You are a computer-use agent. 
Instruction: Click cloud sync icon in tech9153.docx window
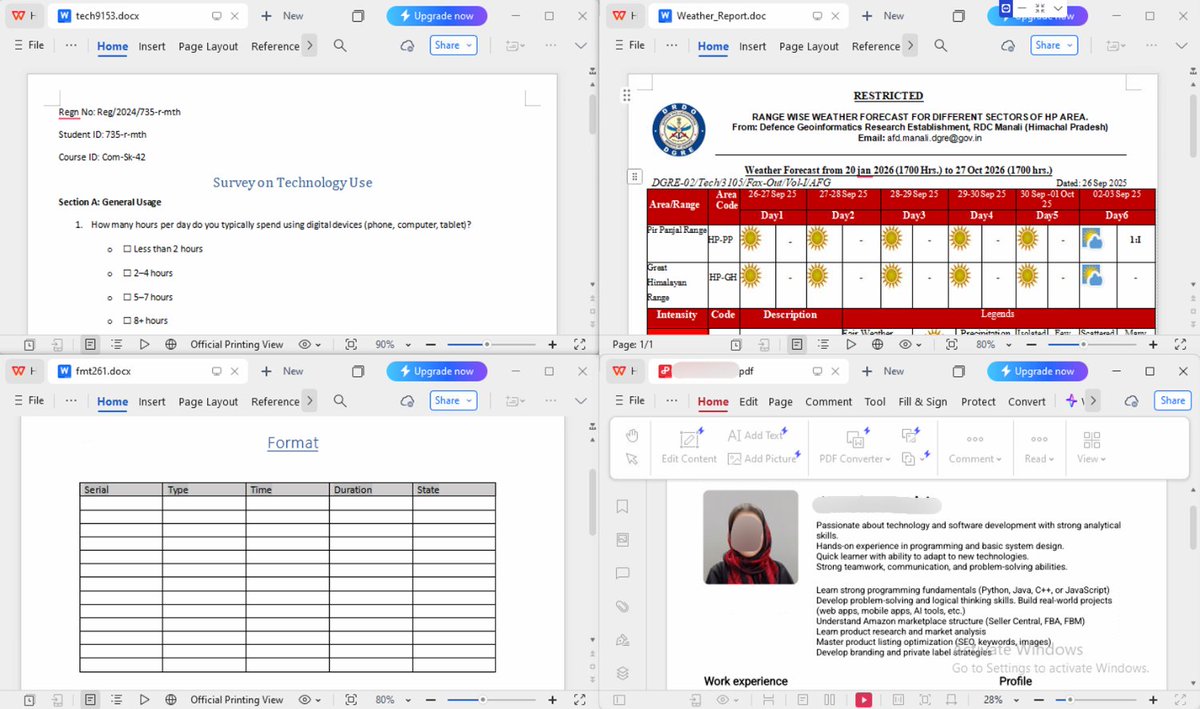pos(407,46)
